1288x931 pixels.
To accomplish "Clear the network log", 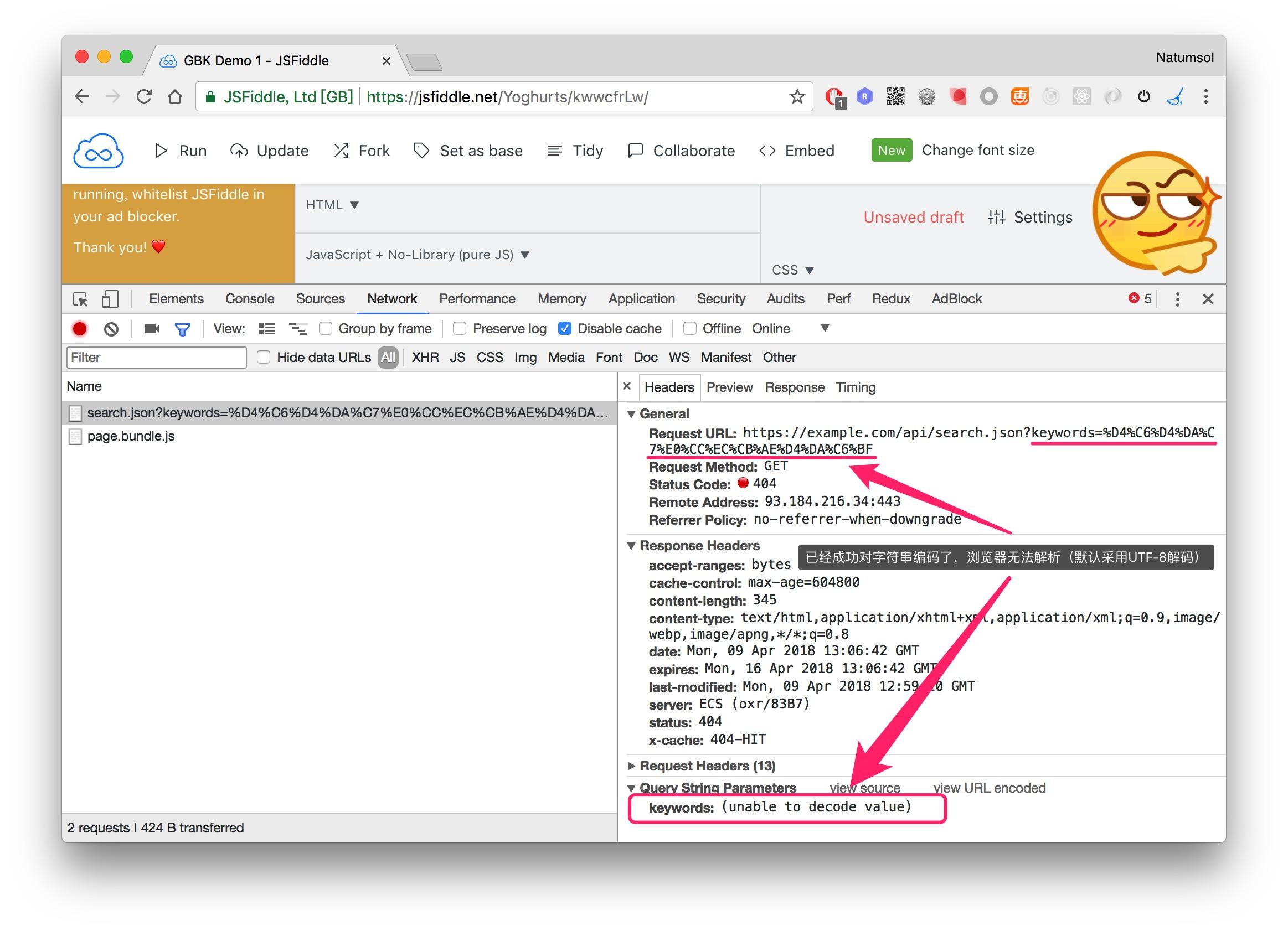I will click(x=111, y=329).
